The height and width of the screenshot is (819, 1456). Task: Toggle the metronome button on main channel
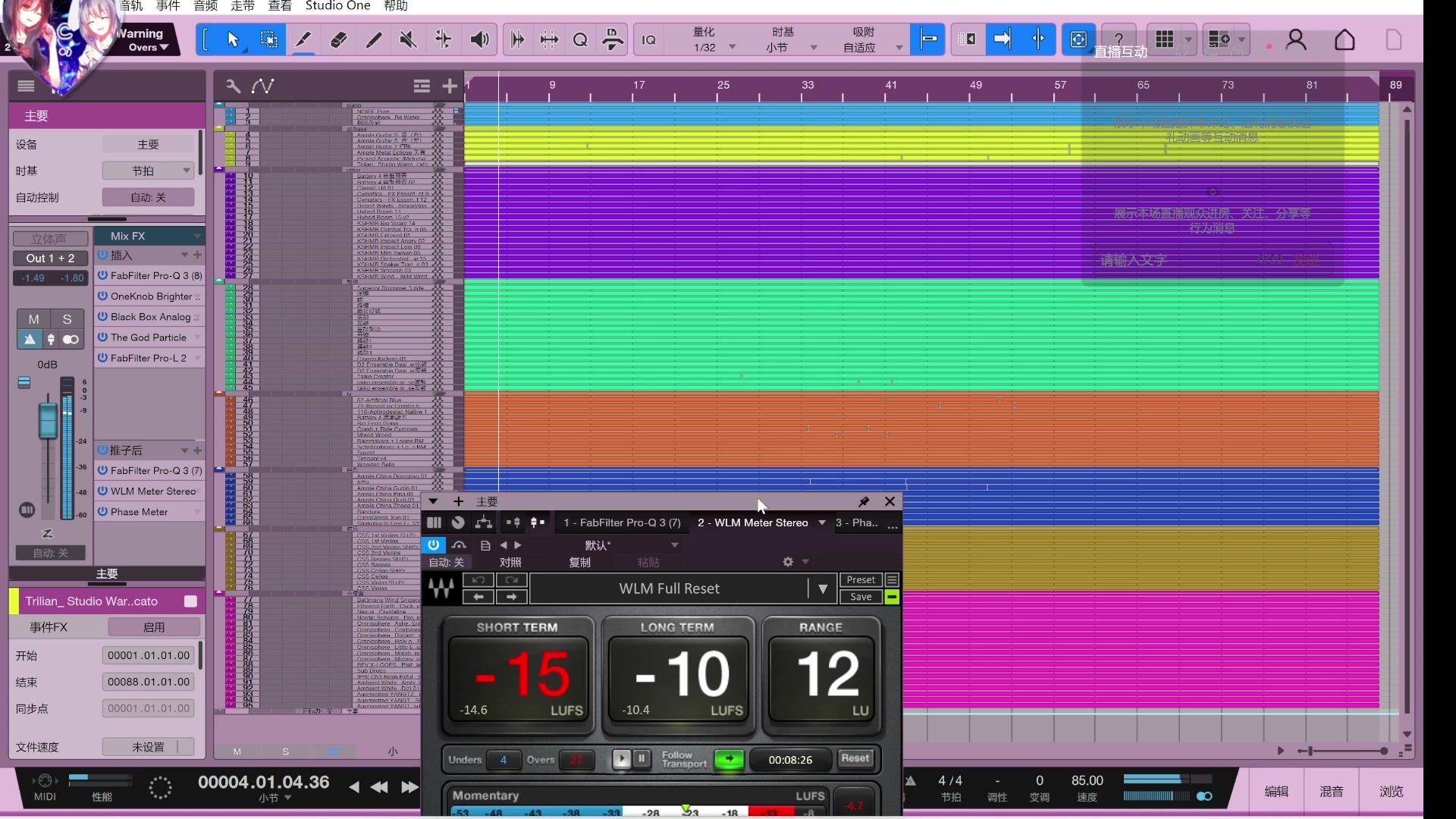click(29, 340)
